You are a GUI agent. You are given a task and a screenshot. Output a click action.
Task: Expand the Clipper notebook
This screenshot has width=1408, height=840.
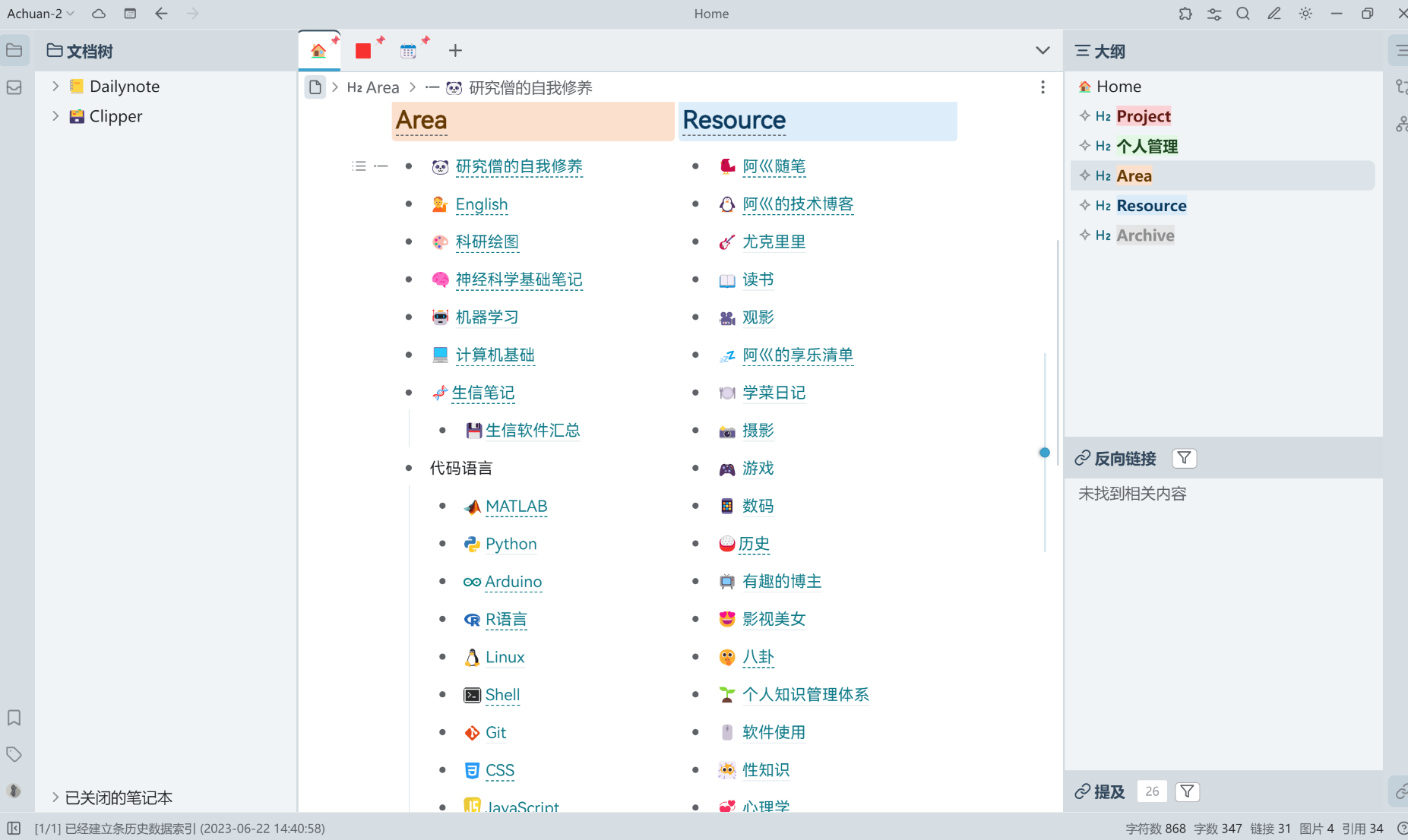(55, 115)
